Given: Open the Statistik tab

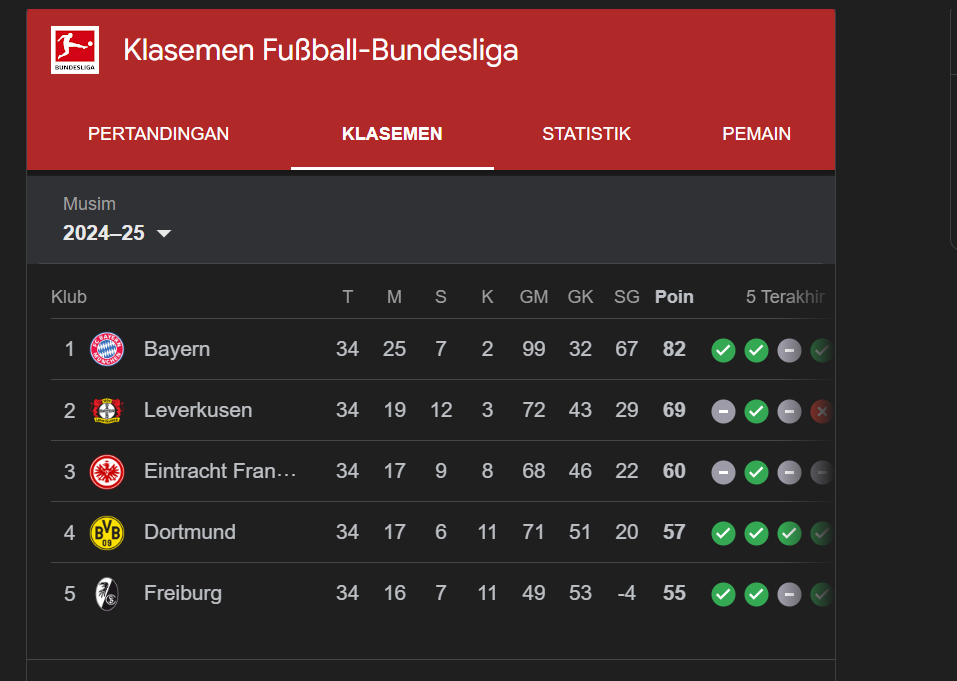Looking at the screenshot, I should [x=586, y=134].
